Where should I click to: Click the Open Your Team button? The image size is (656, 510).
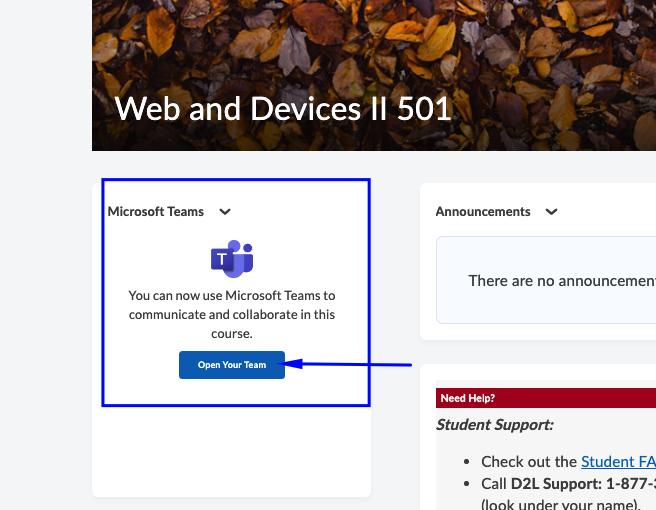232,365
